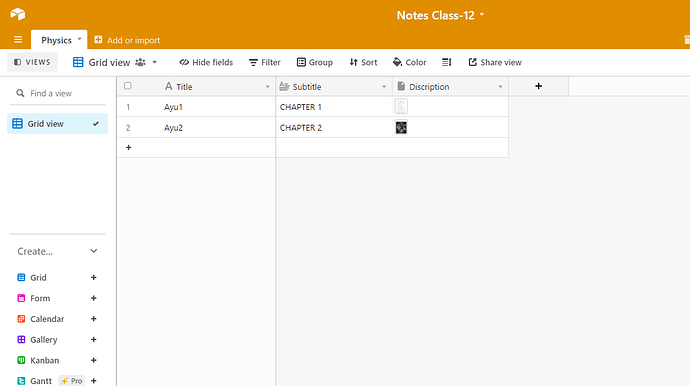Click the plus next to Grid
Image resolution: width=690 pixels, height=386 pixels.
pyautogui.click(x=94, y=278)
